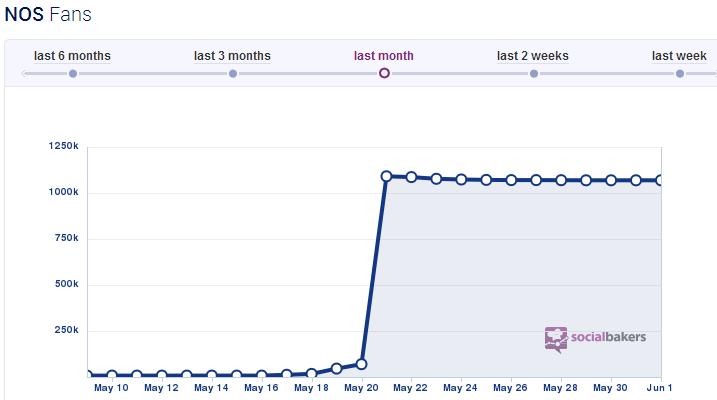This screenshot has height=400, width=717.
Task: Select the radio dot under last 2 weeks
Action: (533, 73)
